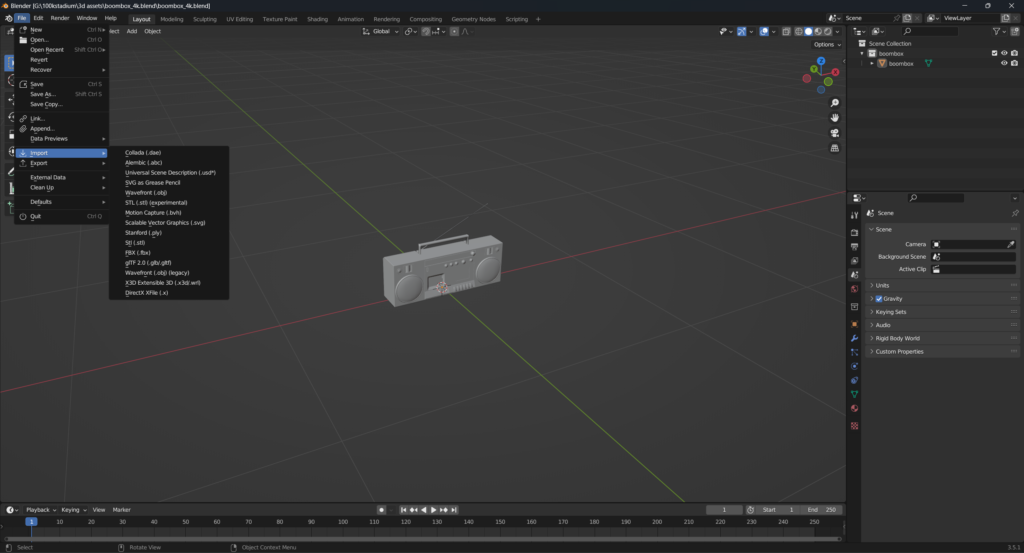Open the Texture properties tab
The height and width of the screenshot is (553, 1024).
click(x=854, y=426)
